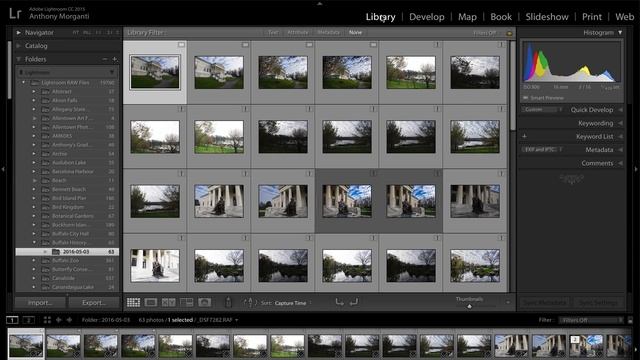Screen dimensions: 640x360
Task: Click the 2016-05-03 folder icon
Action: pyautogui.click(x=56, y=252)
